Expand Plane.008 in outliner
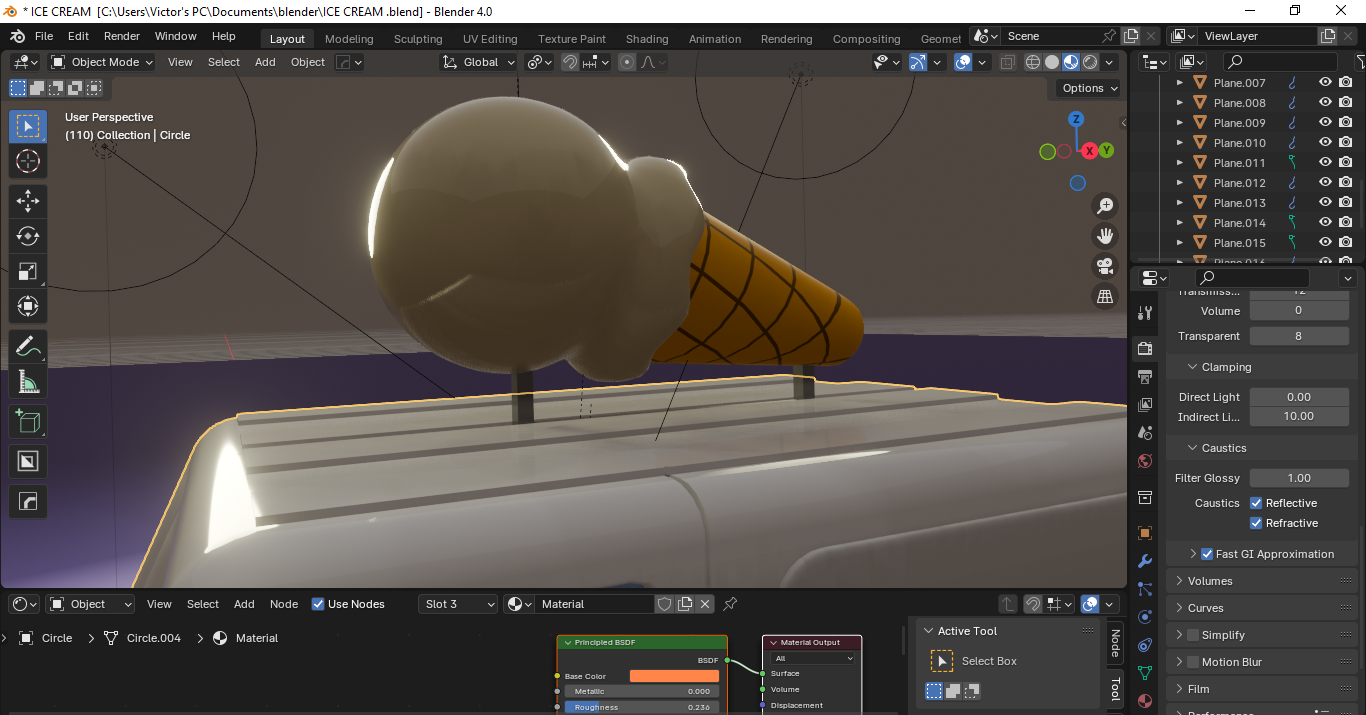The height and width of the screenshot is (715, 1366). coord(1179,103)
